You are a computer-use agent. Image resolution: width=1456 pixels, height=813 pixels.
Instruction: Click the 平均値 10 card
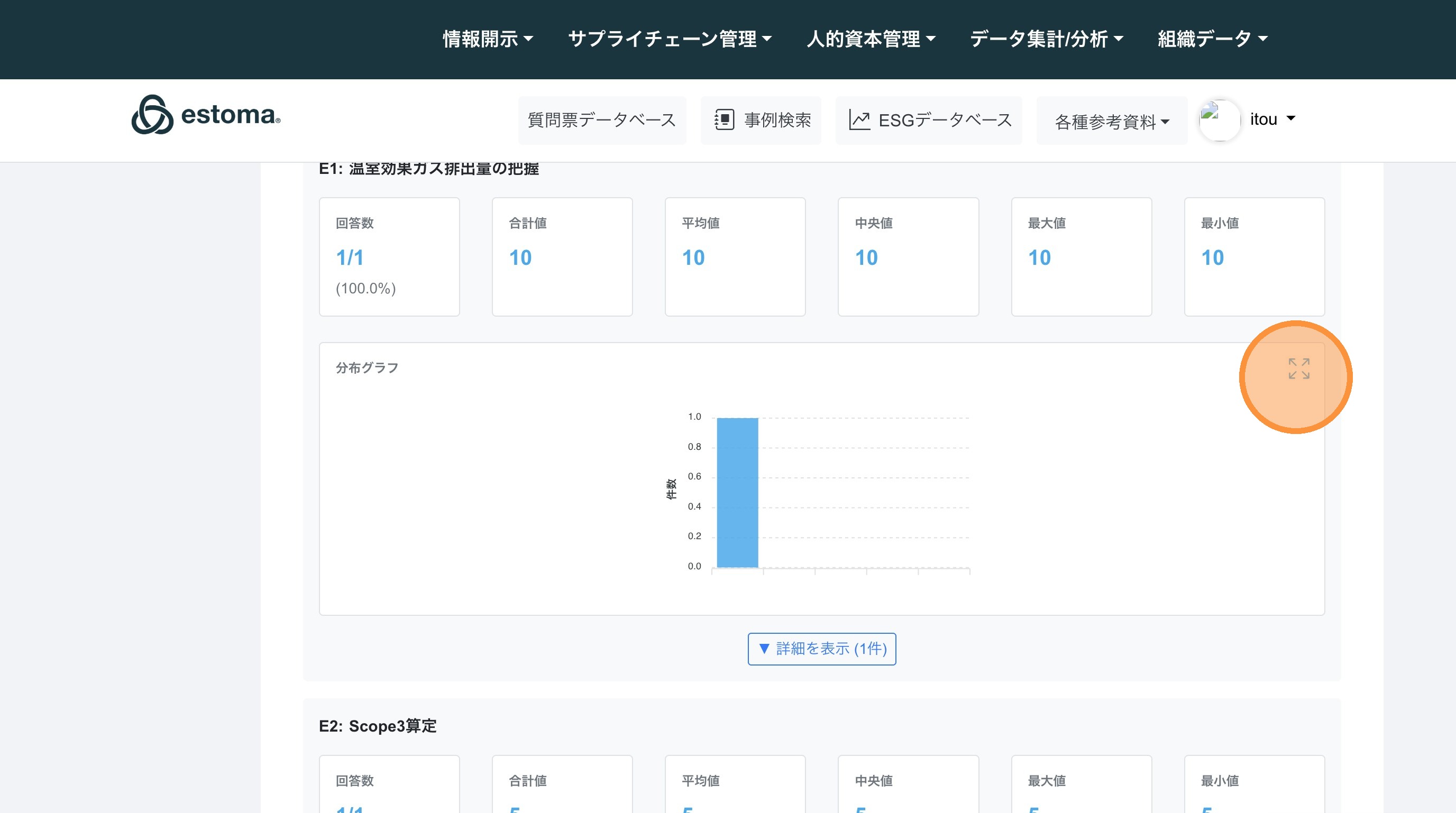[x=735, y=256]
